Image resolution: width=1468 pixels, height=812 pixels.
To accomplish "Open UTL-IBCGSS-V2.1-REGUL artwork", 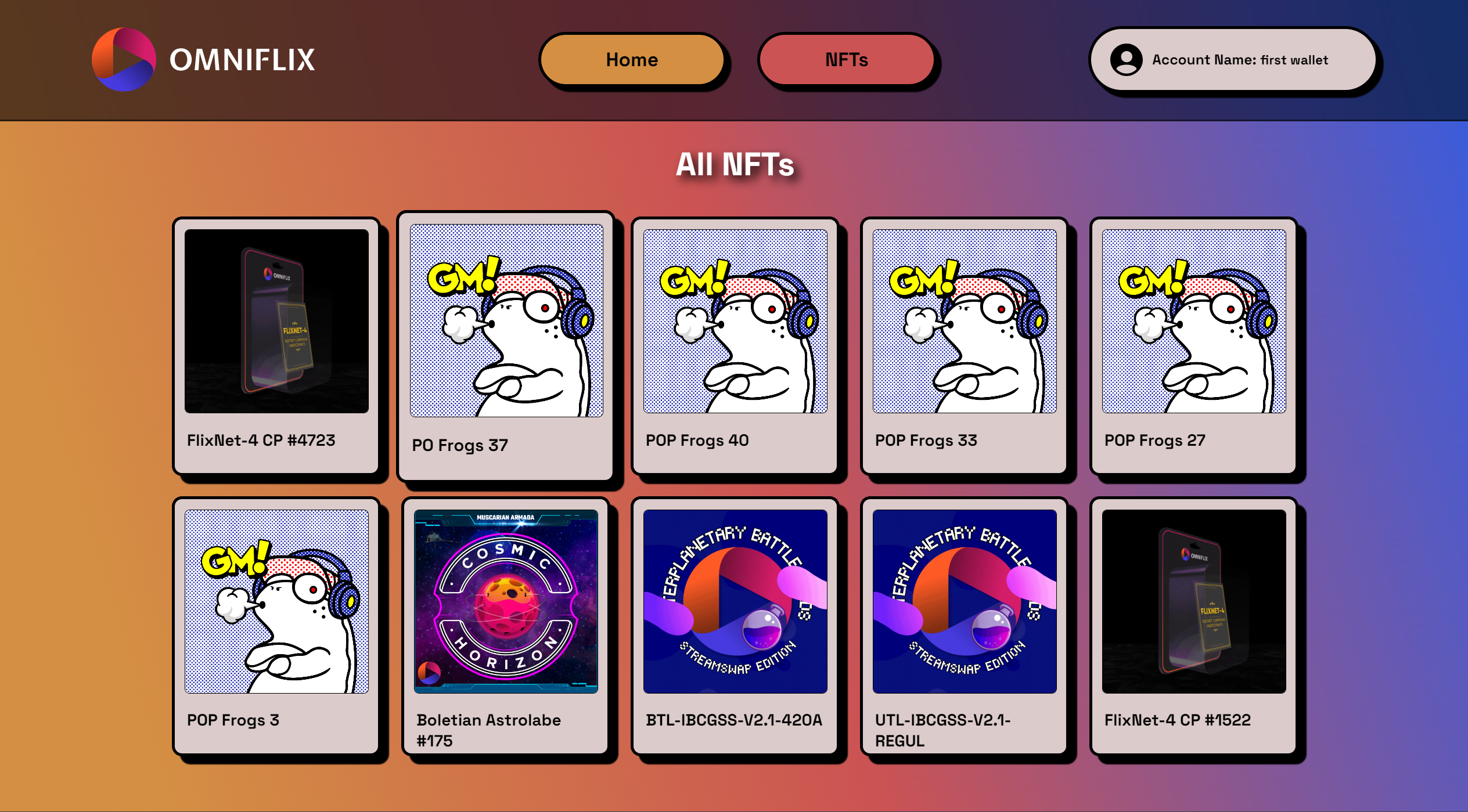I will [x=965, y=601].
